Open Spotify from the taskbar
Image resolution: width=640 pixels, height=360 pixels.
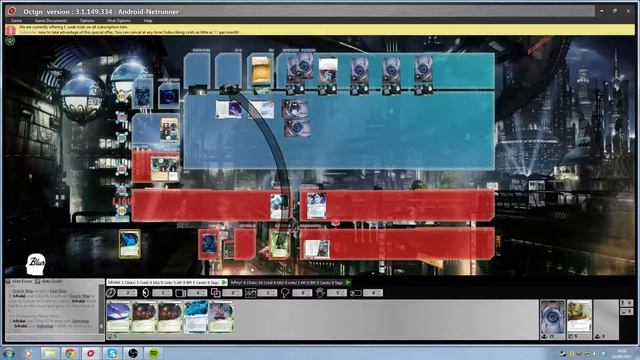(153, 353)
